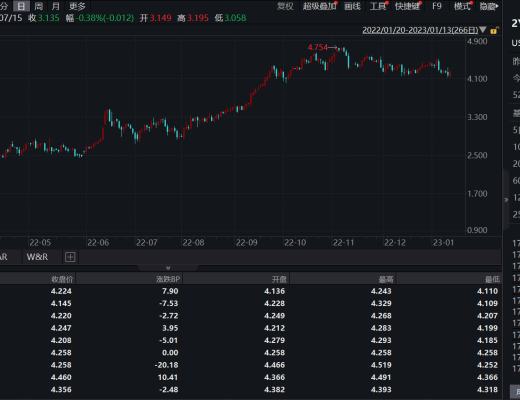
Task: Click the 22-10 date label on time axis
Action: [295, 243]
